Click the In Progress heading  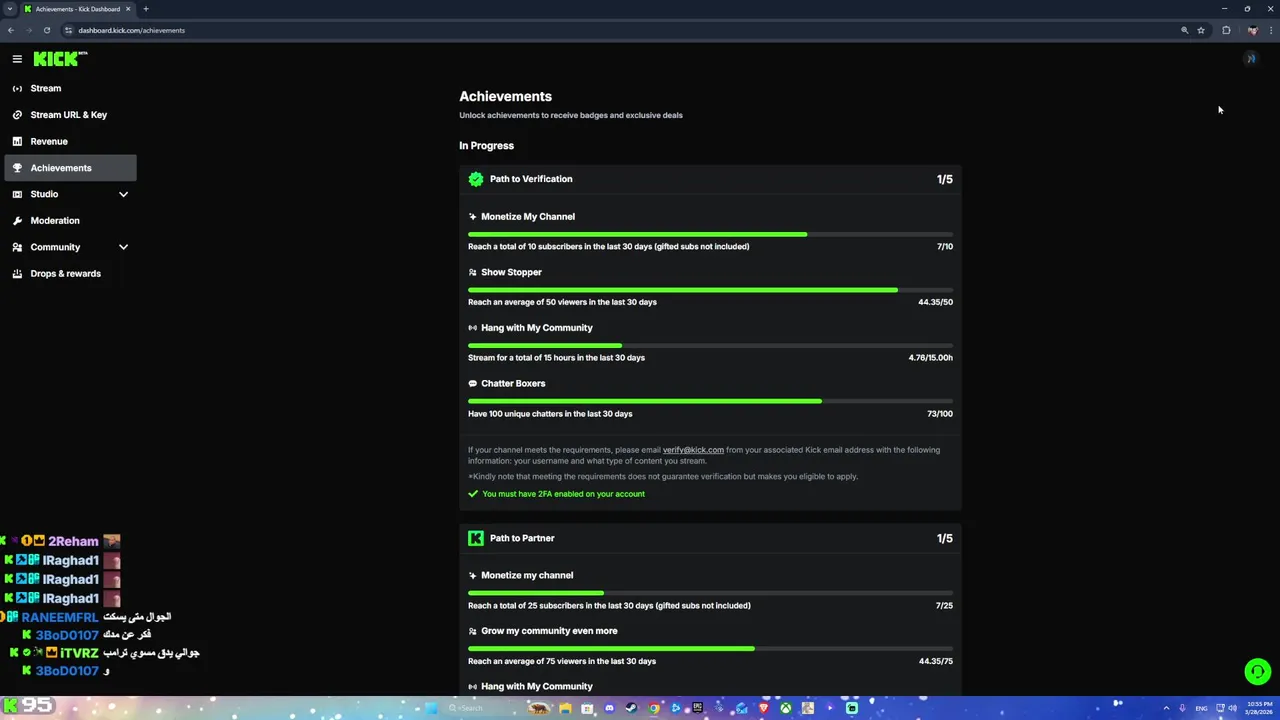486,146
